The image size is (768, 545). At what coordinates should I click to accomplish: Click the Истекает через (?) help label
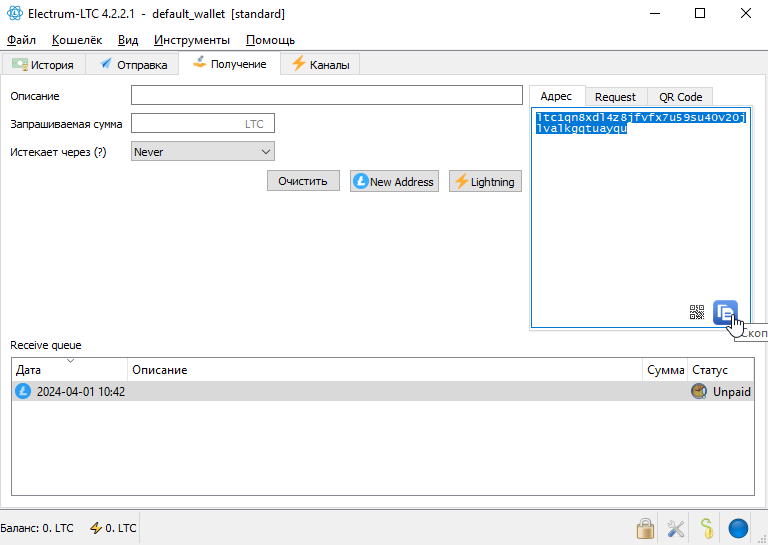pyautogui.click(x=58, y=152)
